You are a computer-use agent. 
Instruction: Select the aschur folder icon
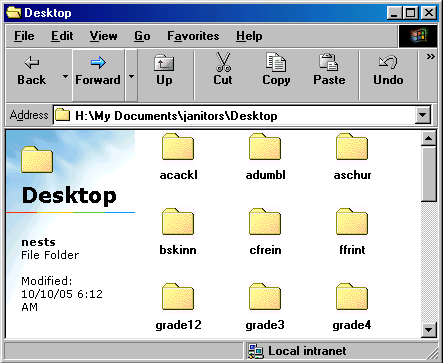click(x=352, y=146)
